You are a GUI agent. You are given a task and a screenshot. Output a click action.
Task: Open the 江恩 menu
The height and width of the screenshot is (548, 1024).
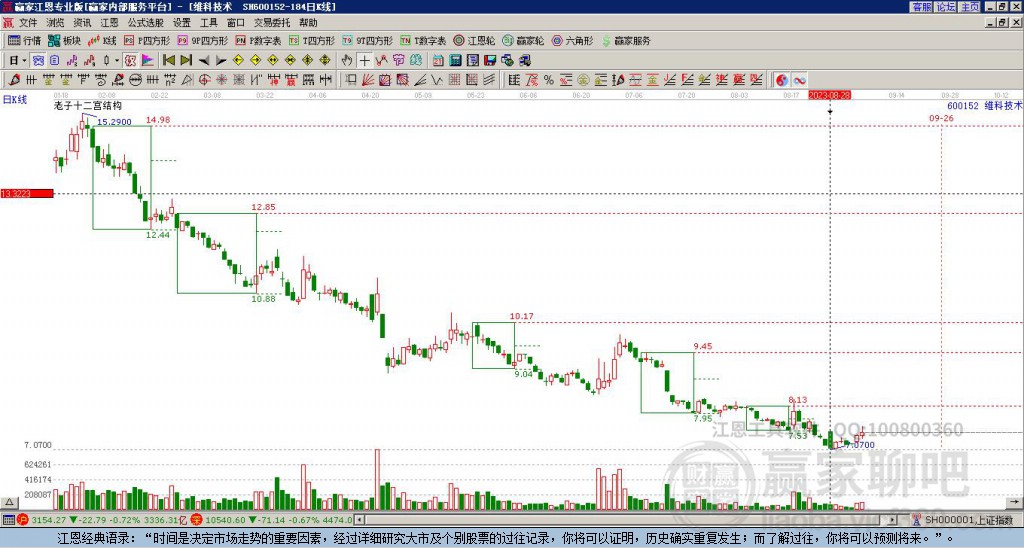coord(109,23)
